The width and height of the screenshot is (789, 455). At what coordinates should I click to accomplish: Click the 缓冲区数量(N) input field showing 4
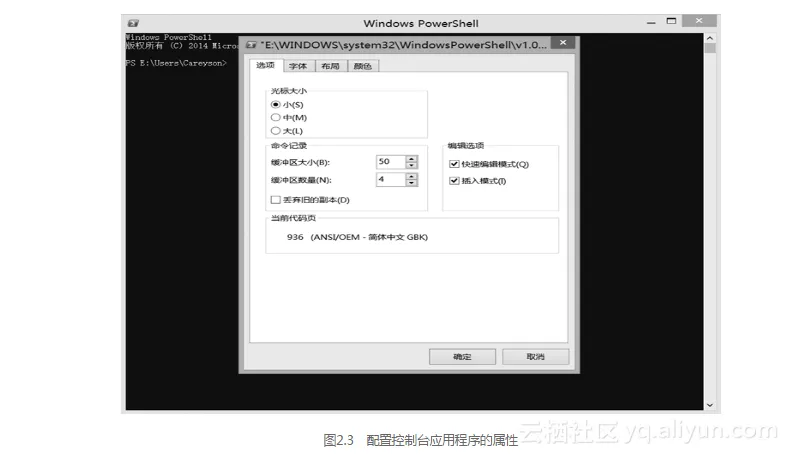391,180
